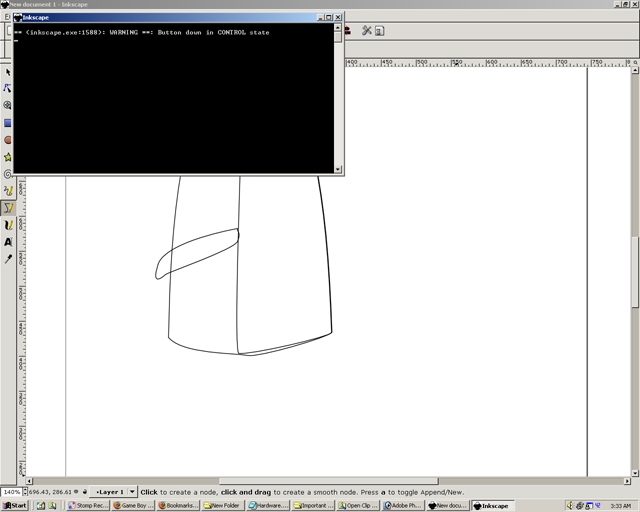Choose the Zoom tool in the toolbox
Image resolution: width=640 pixels, height=512 pixels.
pyautogui.click(x=8, y=105)
